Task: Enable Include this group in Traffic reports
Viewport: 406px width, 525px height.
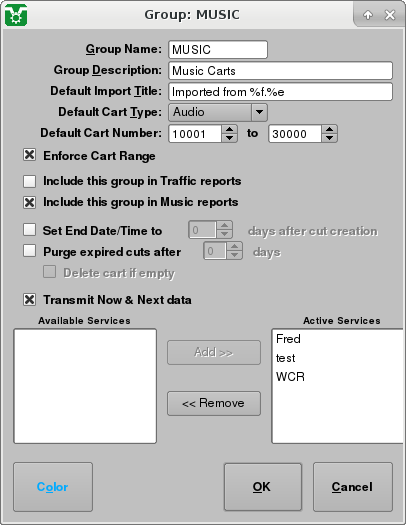Action: point(29,181)
